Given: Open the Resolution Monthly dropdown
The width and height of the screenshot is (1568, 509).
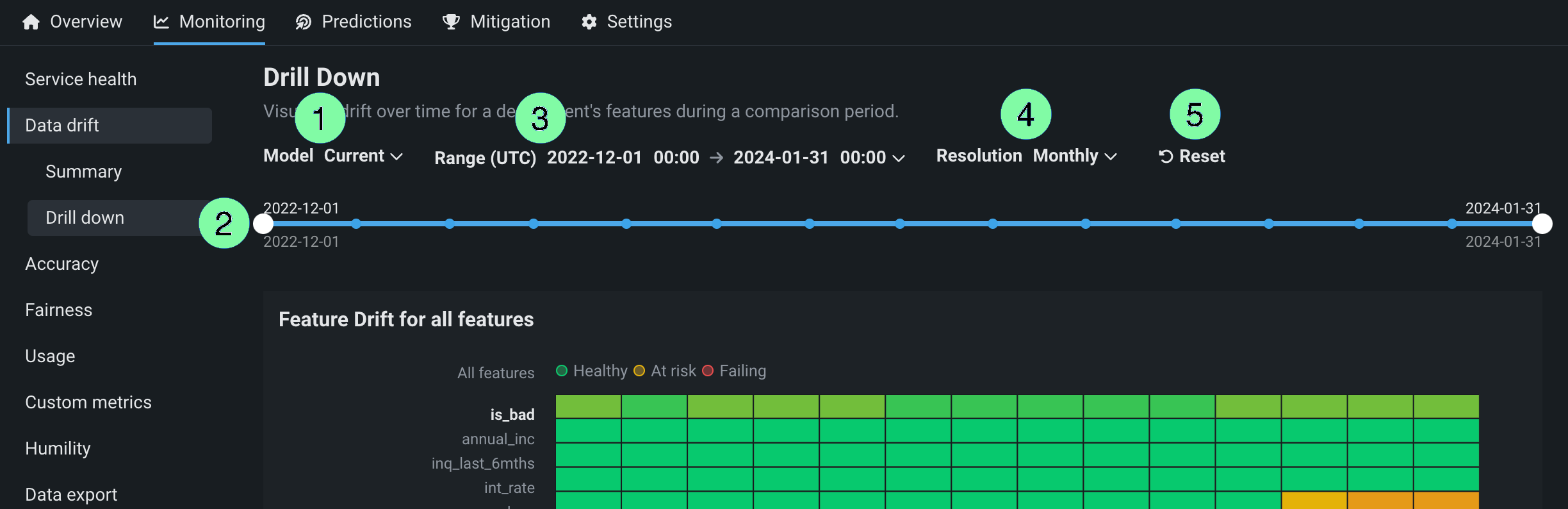Looking at the screenshot, I should (x=1075, y=156).
